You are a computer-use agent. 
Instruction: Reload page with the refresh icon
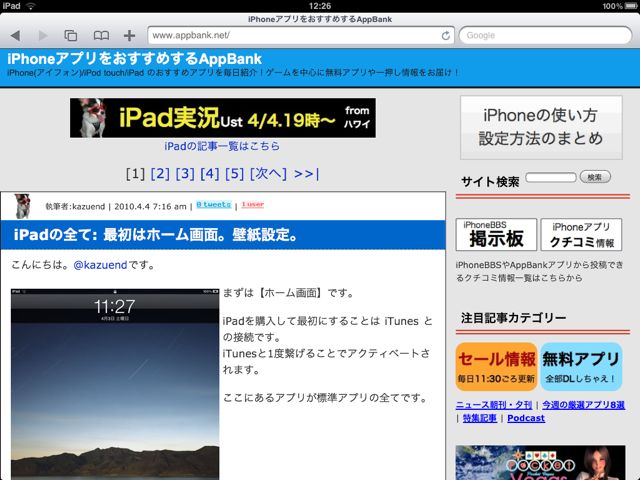tap(446, 36)
